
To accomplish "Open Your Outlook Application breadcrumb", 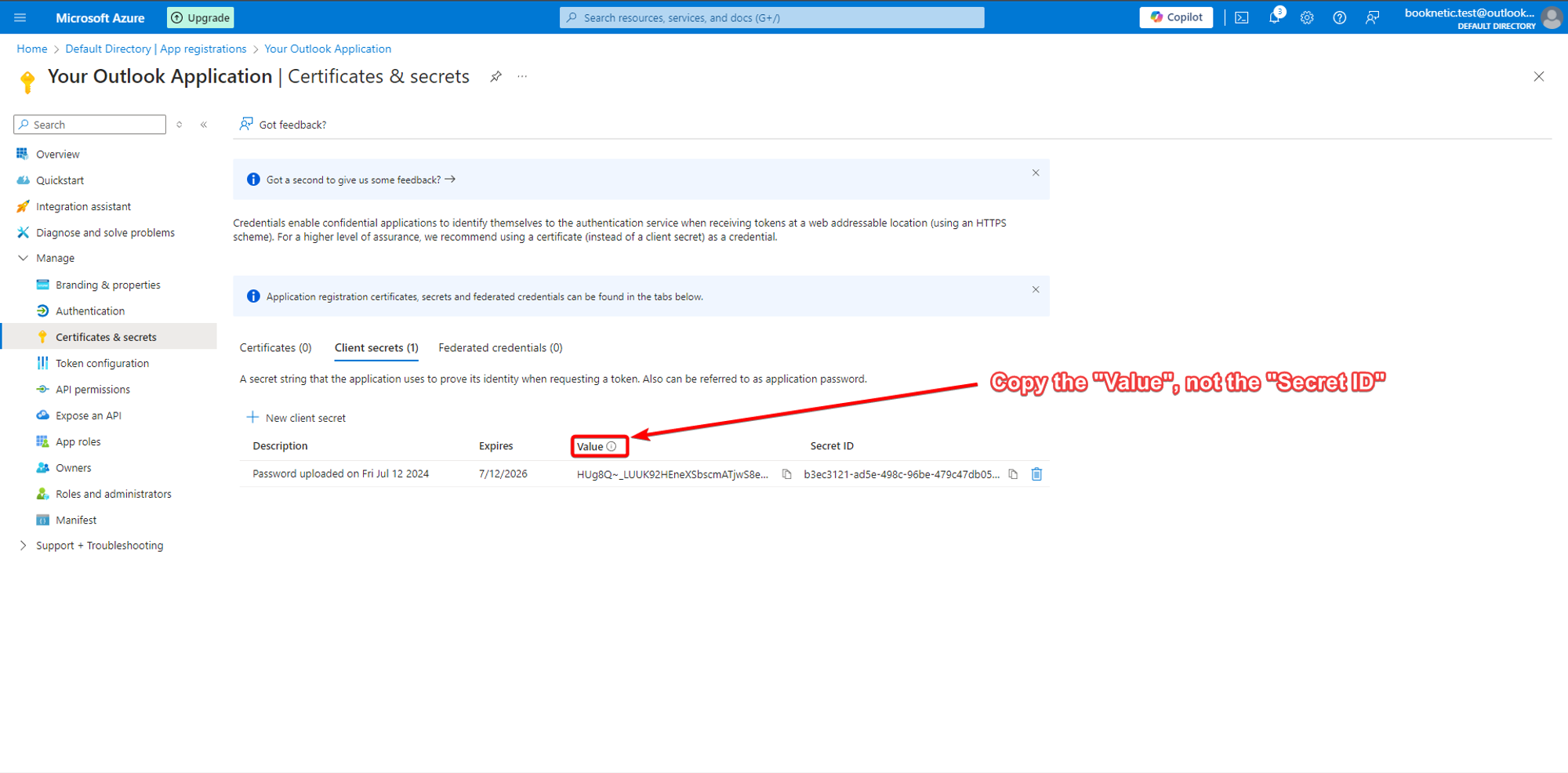I will [328, 49].
